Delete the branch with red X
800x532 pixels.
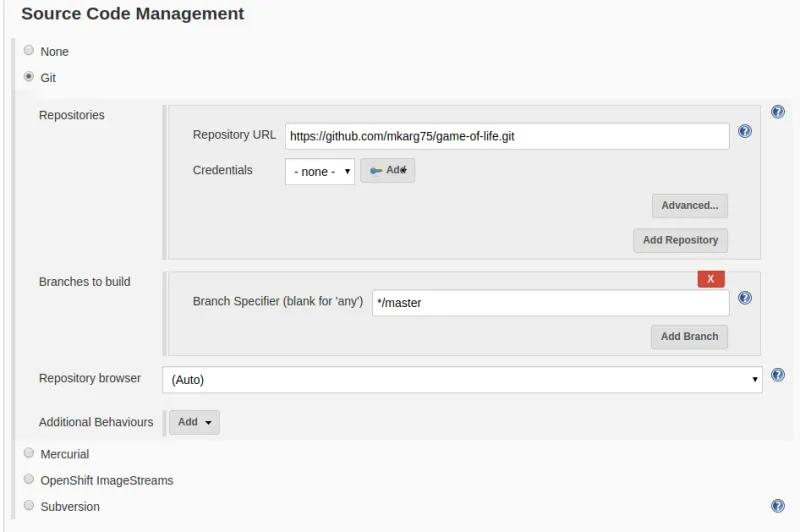pyautogui.click(x=711, y=279)
